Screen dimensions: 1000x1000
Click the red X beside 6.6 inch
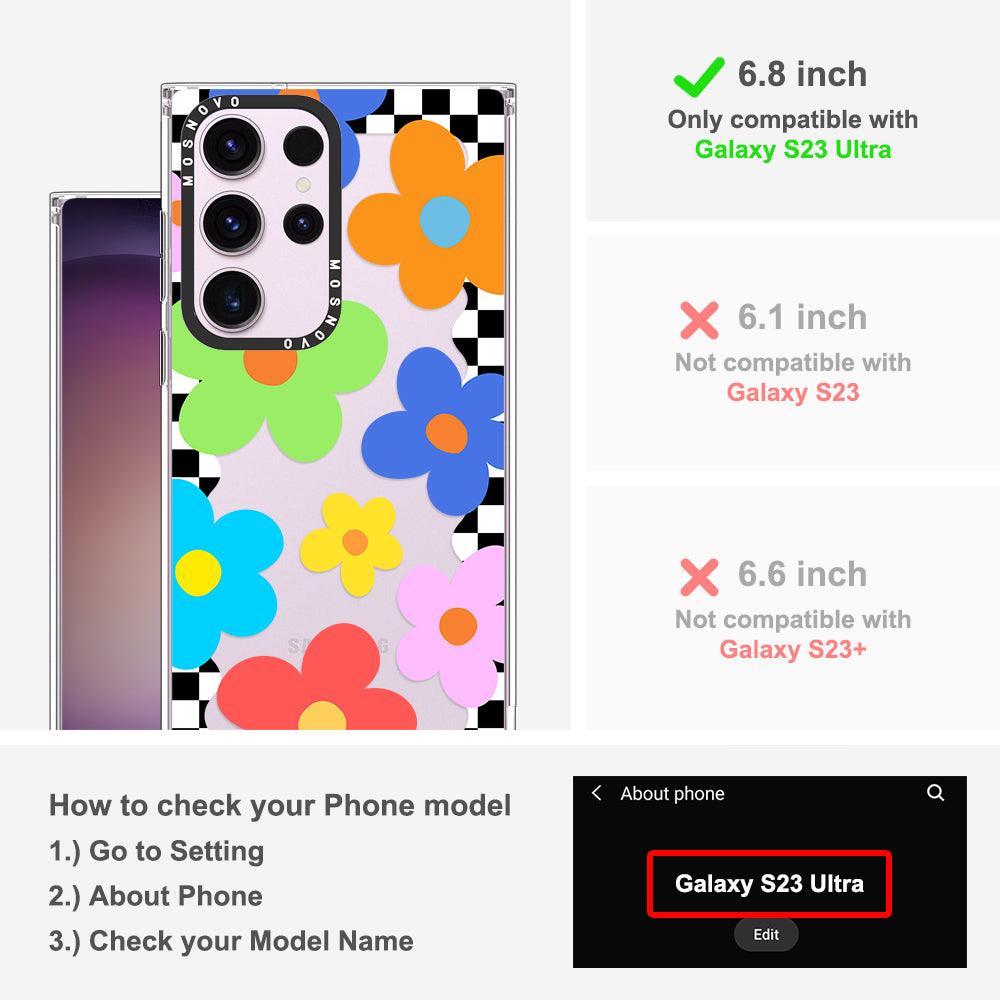699,577
